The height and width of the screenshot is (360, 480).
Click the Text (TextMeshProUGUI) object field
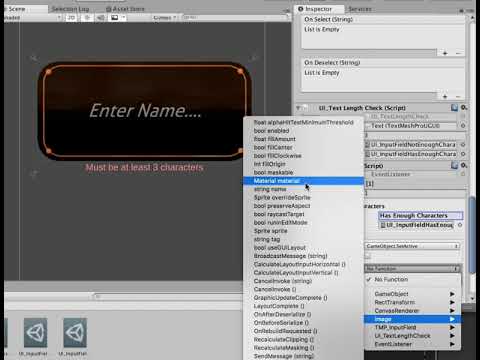411,126
